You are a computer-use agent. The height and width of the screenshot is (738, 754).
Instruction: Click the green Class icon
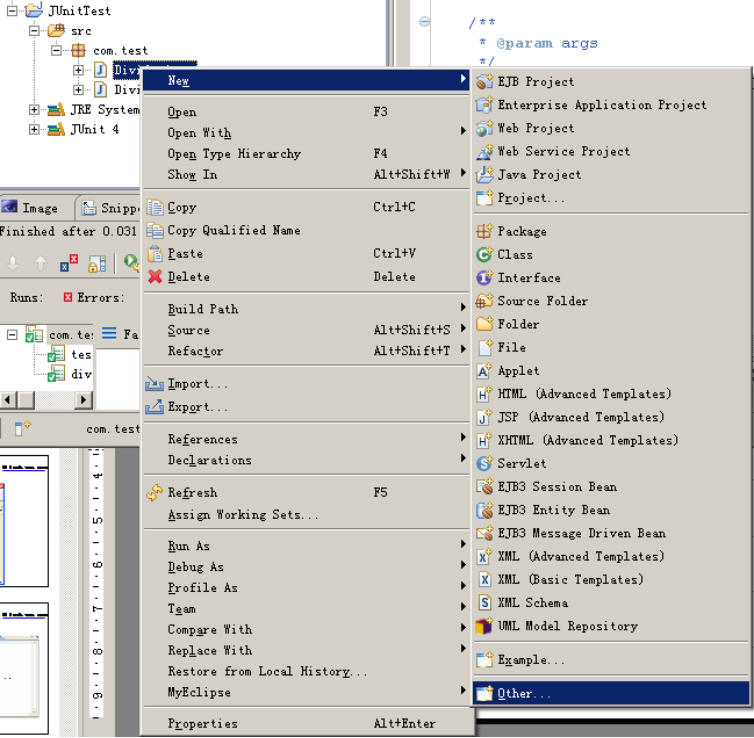484,254
